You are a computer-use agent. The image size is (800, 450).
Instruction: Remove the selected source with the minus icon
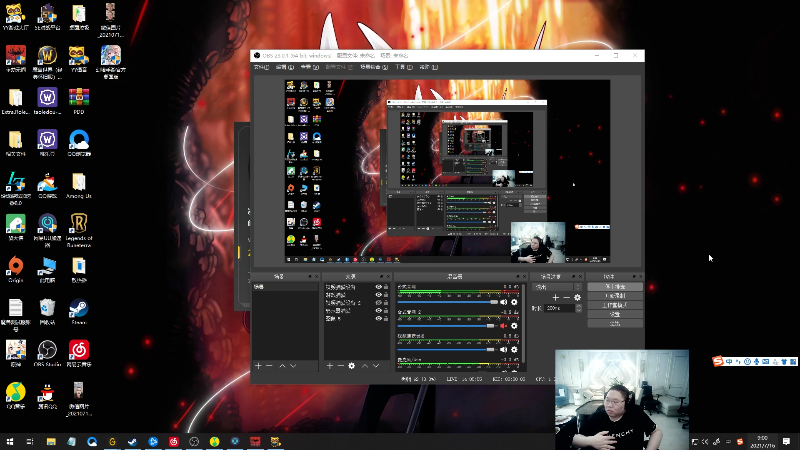pos(340,366)
